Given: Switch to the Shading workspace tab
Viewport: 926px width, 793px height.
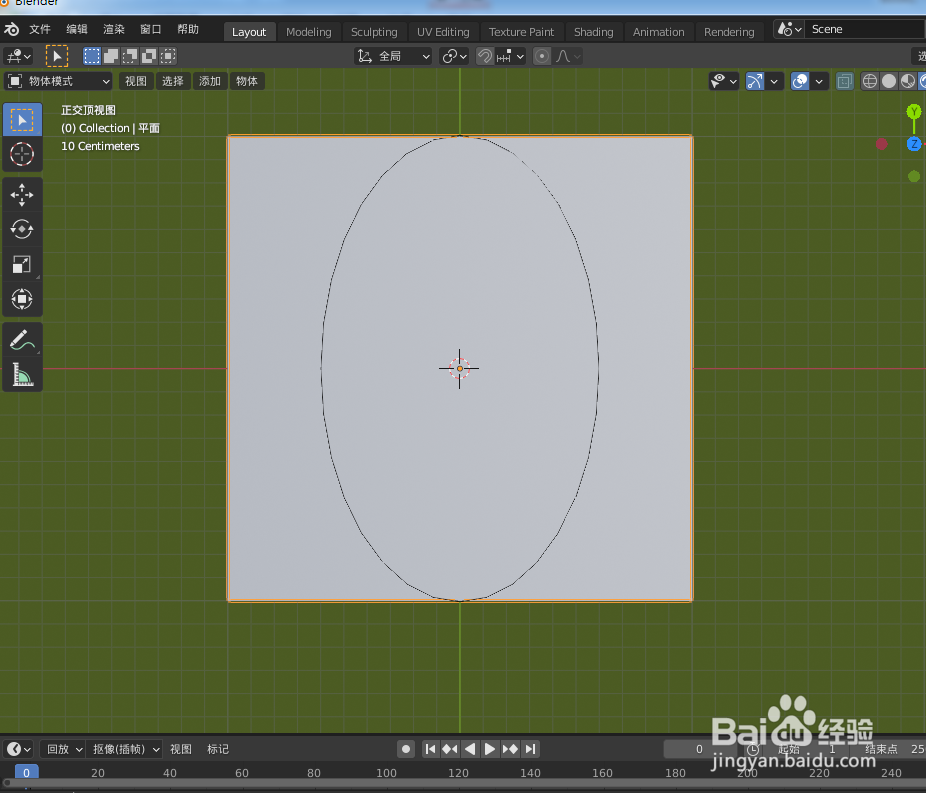Looking at the screenshot, I should tap(594, 31).
